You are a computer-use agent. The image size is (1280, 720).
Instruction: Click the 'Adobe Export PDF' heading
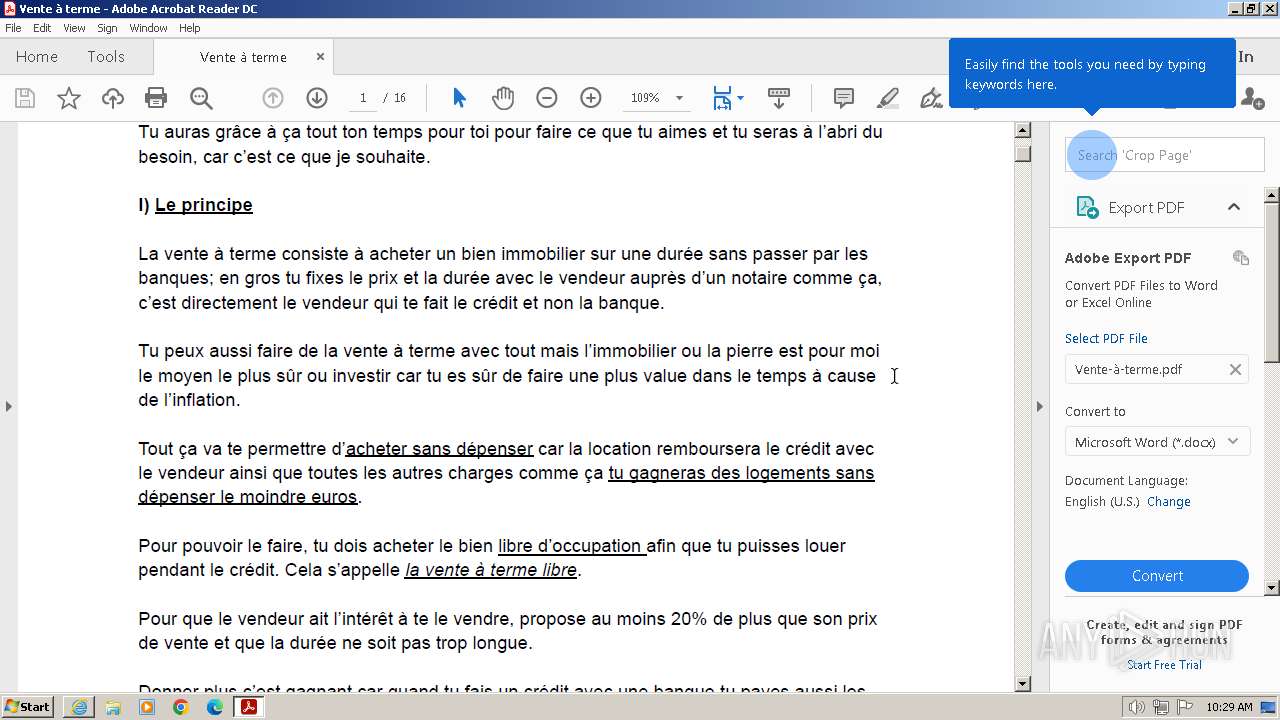pyautogui.click(x=1127, y=258)
